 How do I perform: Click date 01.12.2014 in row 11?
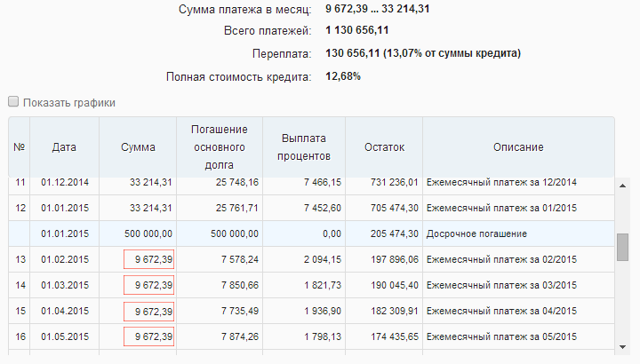click(x=64, y=182)
